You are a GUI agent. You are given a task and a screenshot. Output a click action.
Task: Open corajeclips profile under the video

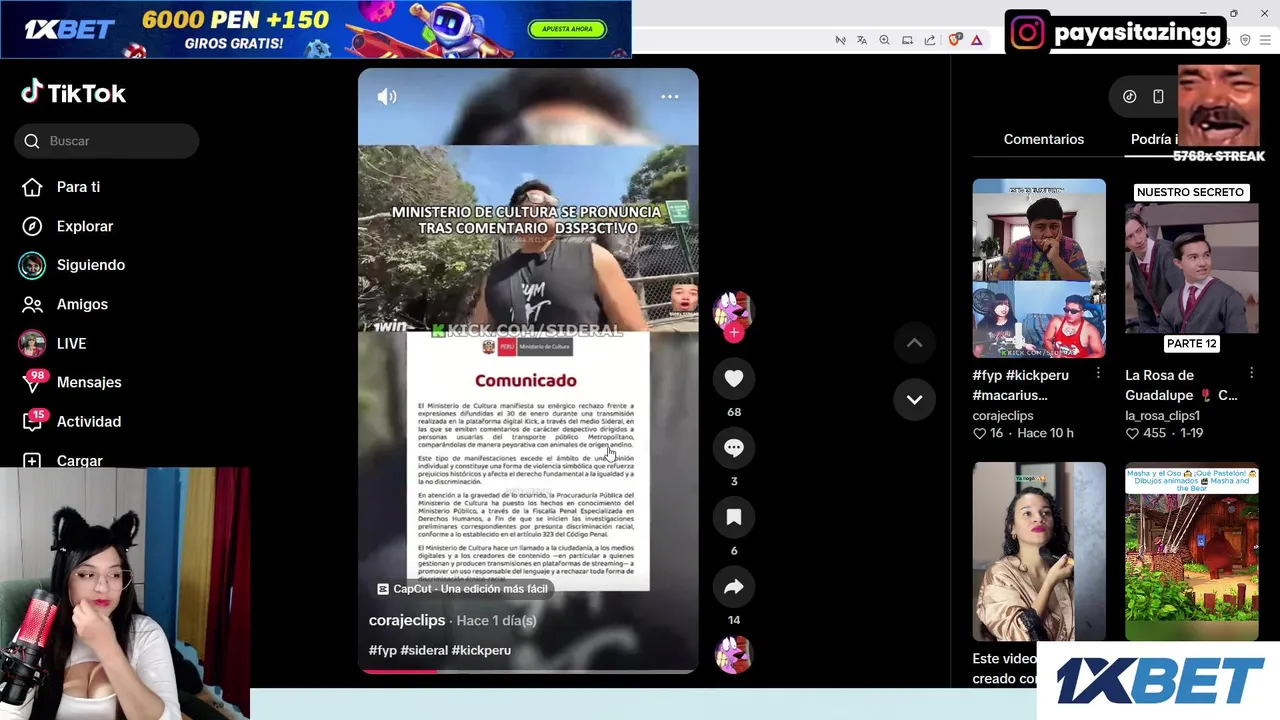pyautogui.click(x=407, y=620)
